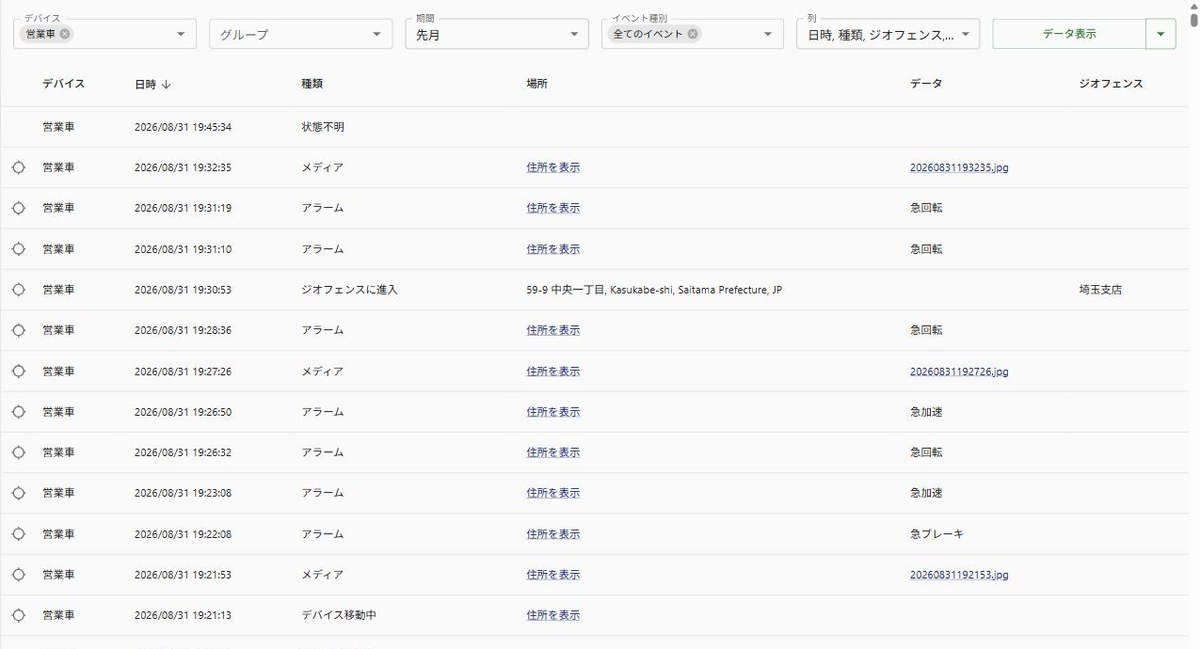Click the ジオフェンス column header
Screen dimensions: 1200x649
[1111, 84]
